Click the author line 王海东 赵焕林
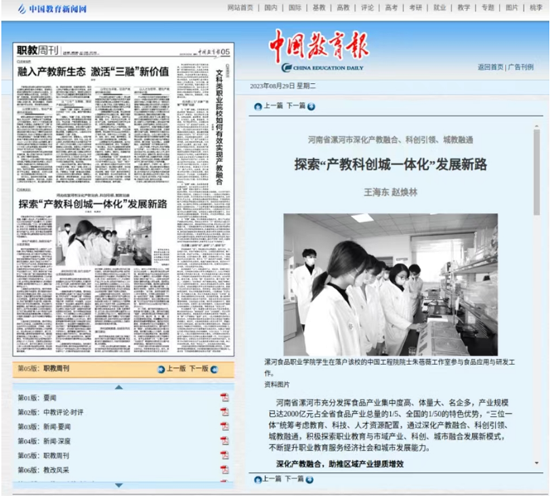Image resolution: width=550 pixels, height=496 pixels. coord(390,192)
